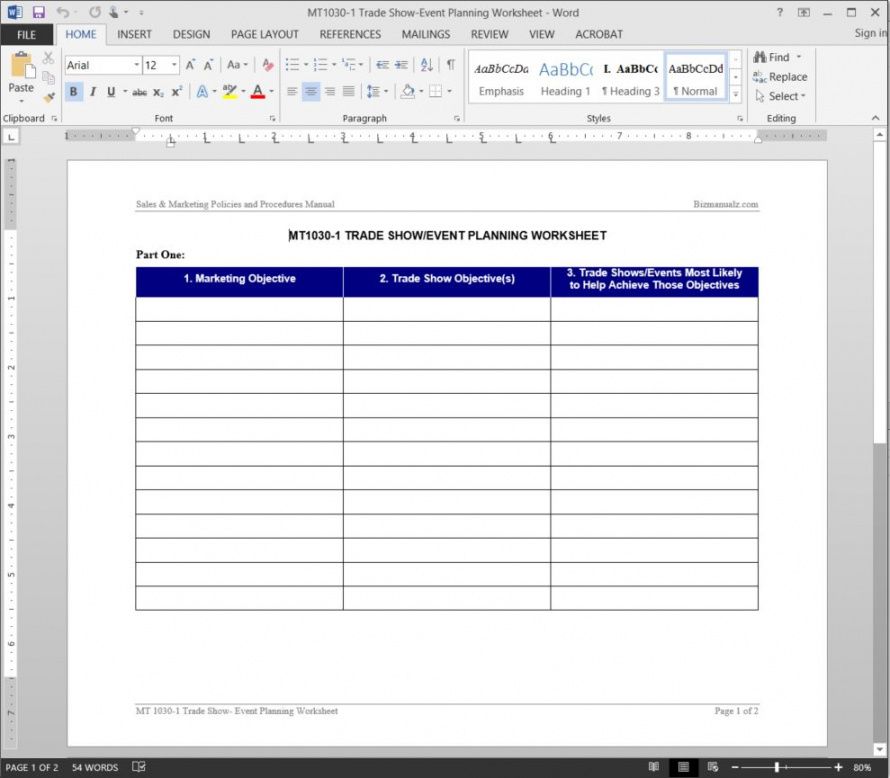
Task: Open the INSERT ribbon tab
Action: (x=134, y=34)
